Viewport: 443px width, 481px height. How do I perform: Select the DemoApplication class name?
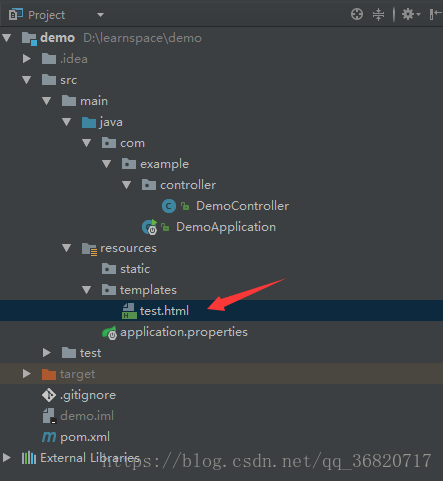(x=226, y=227)
